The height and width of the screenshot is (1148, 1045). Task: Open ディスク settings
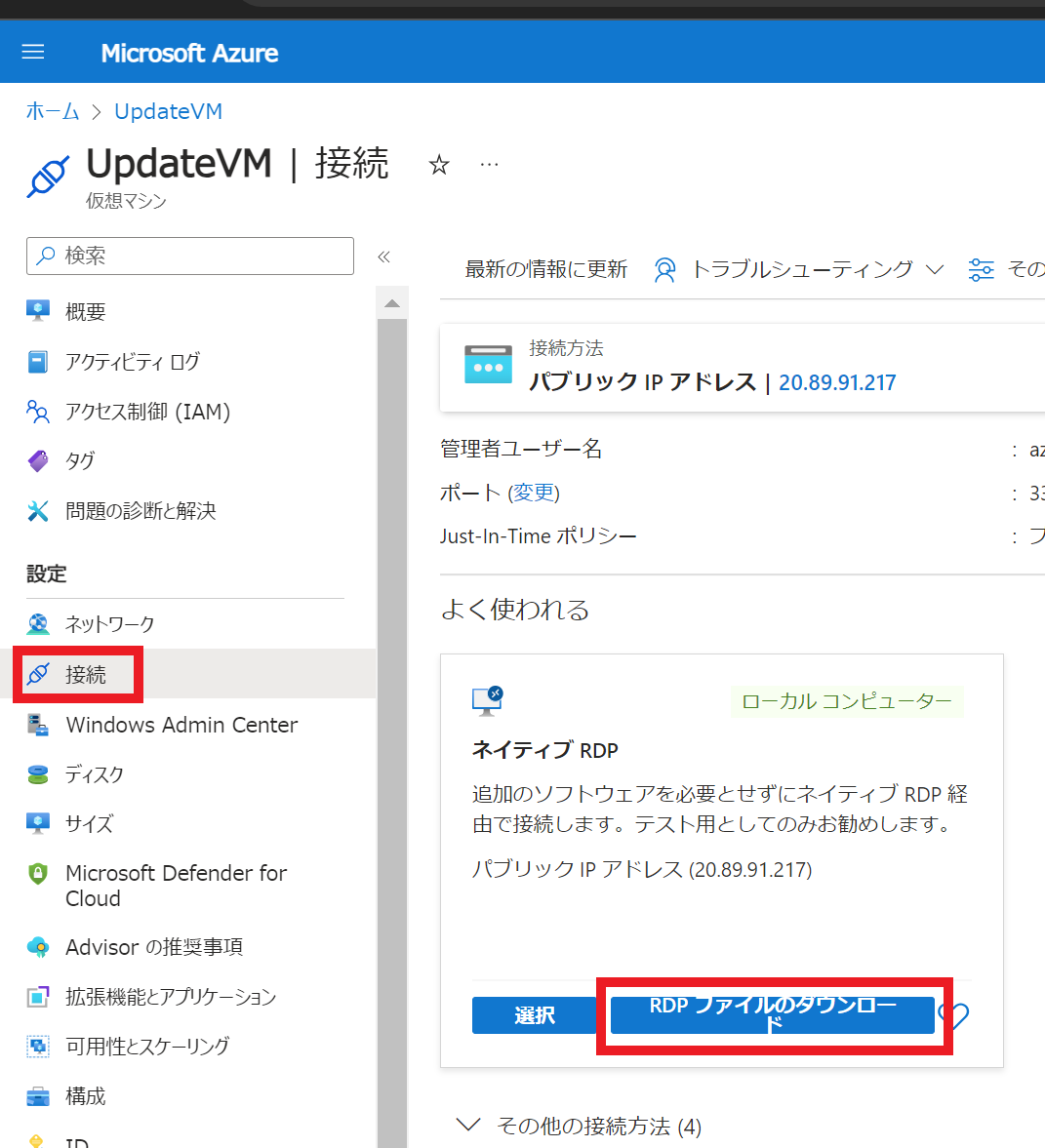(95, 774)
